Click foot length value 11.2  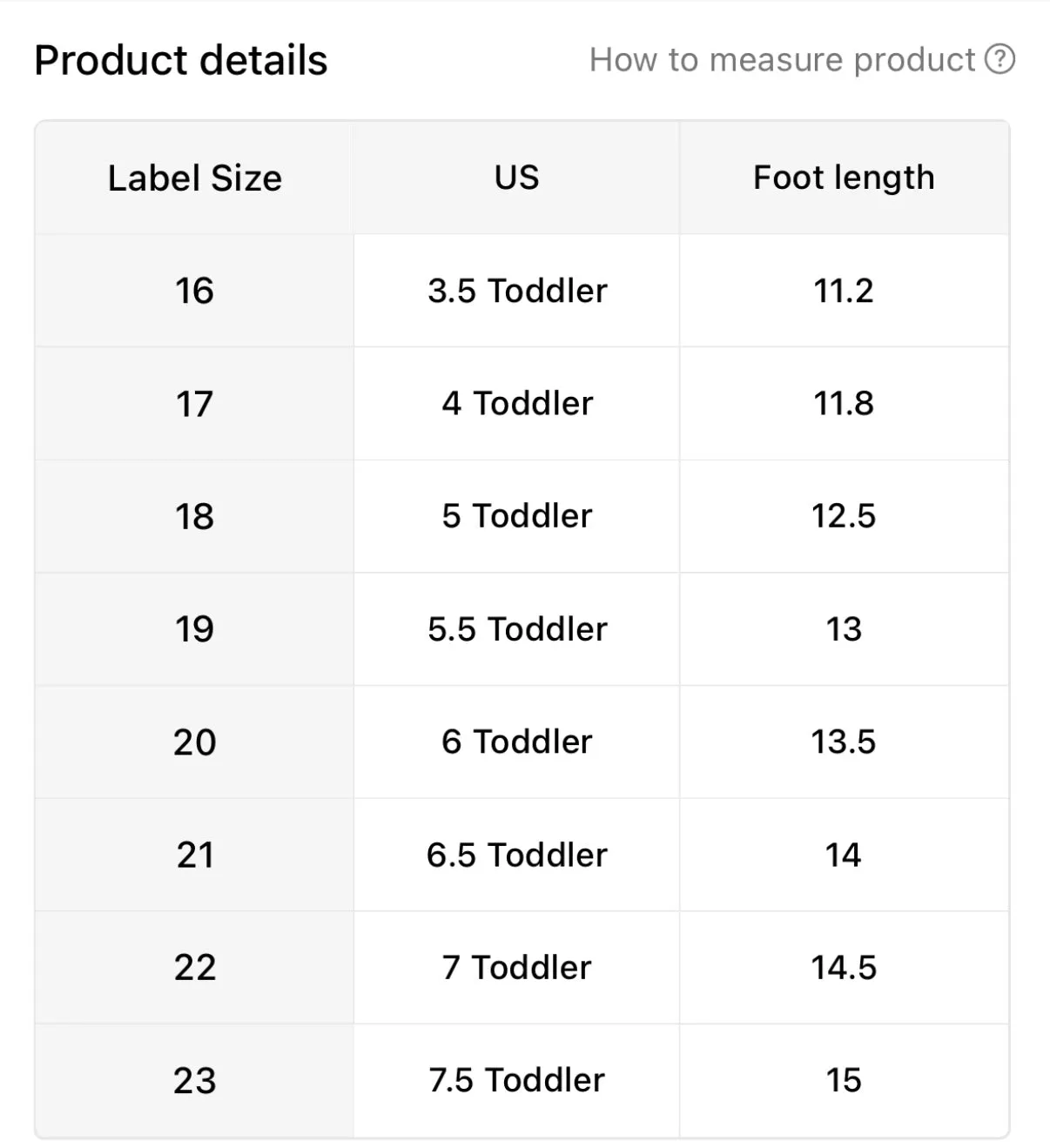(844, 291)
